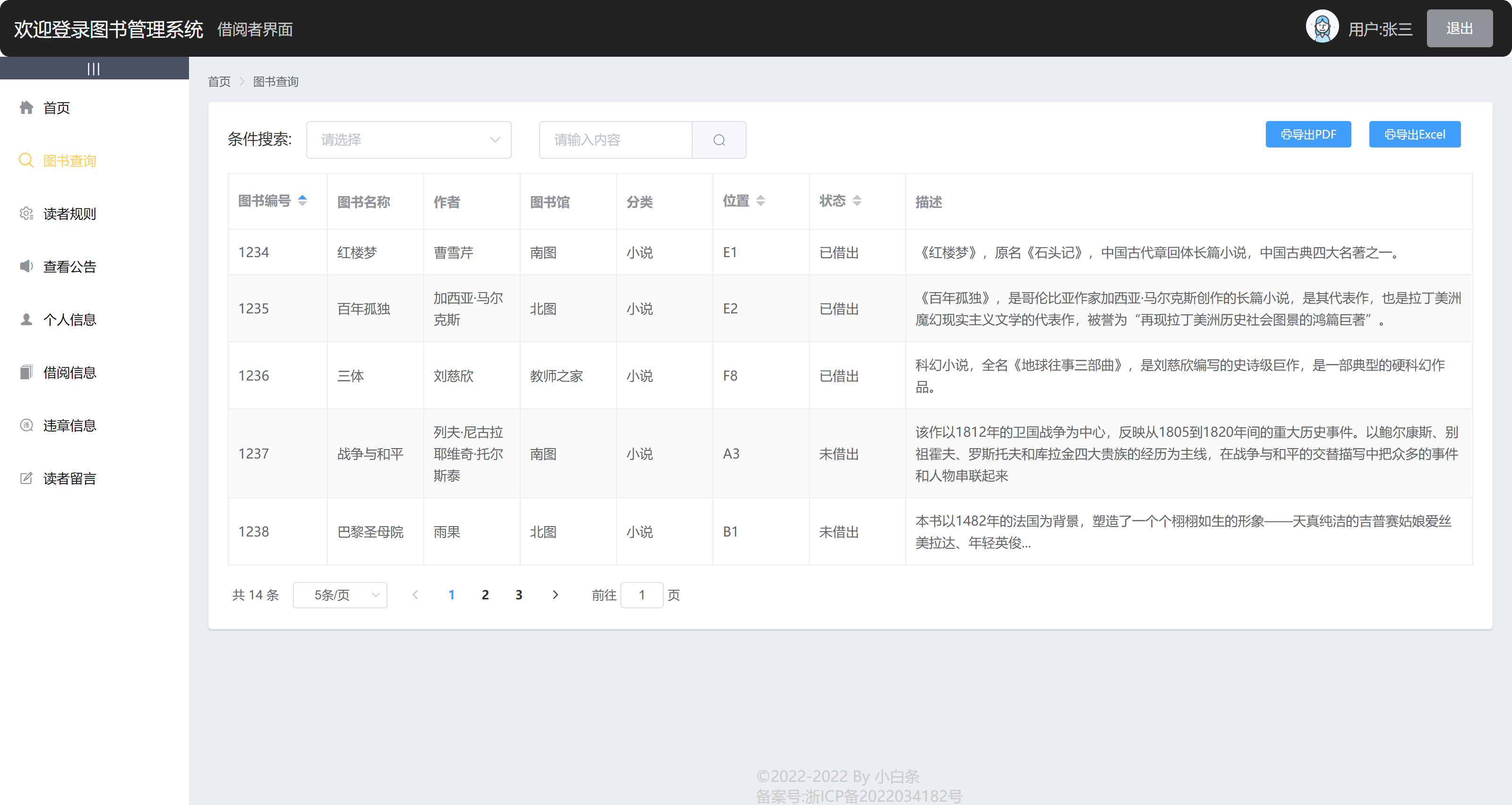
Task: Click the speaker icon beside 查看公告
Action: coord(26,267)
